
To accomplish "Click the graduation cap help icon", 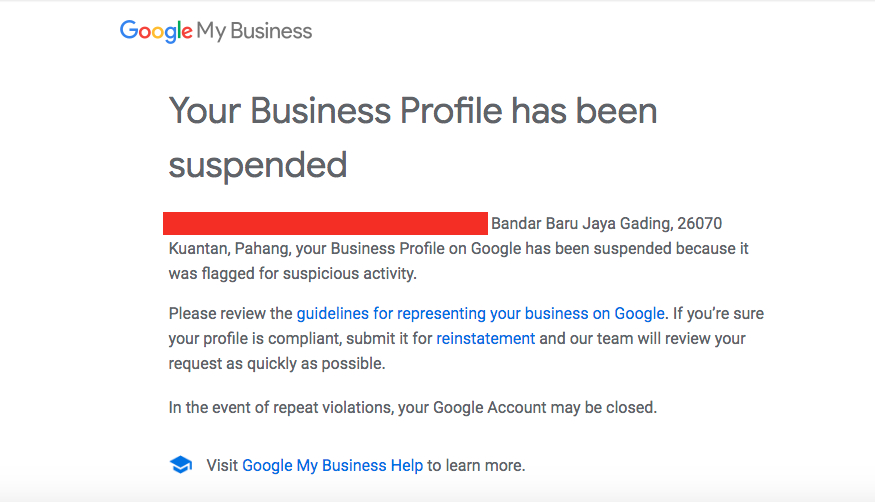I will click(x=181, y=465).
